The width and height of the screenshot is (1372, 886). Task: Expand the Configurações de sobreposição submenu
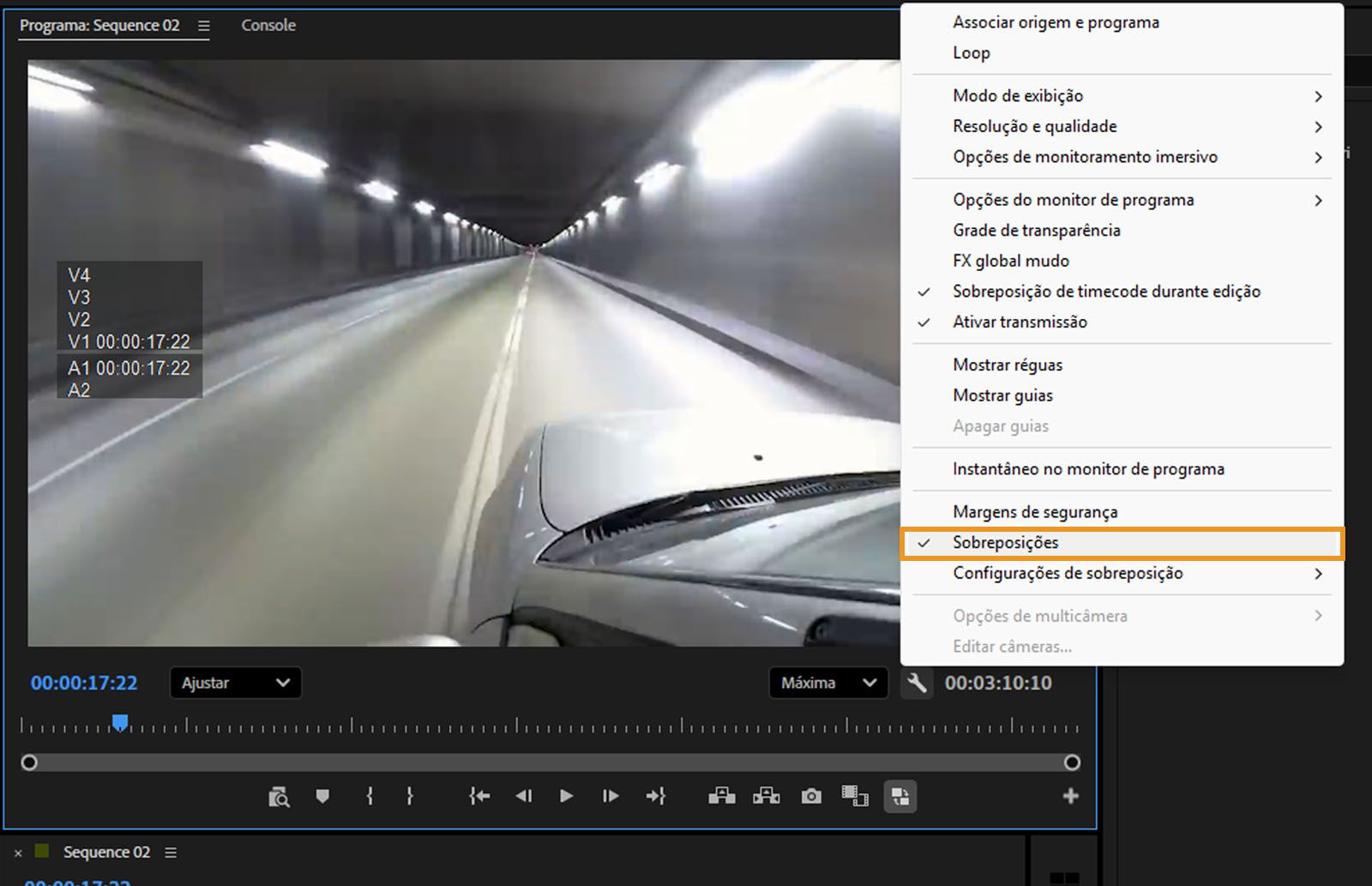1068,573
